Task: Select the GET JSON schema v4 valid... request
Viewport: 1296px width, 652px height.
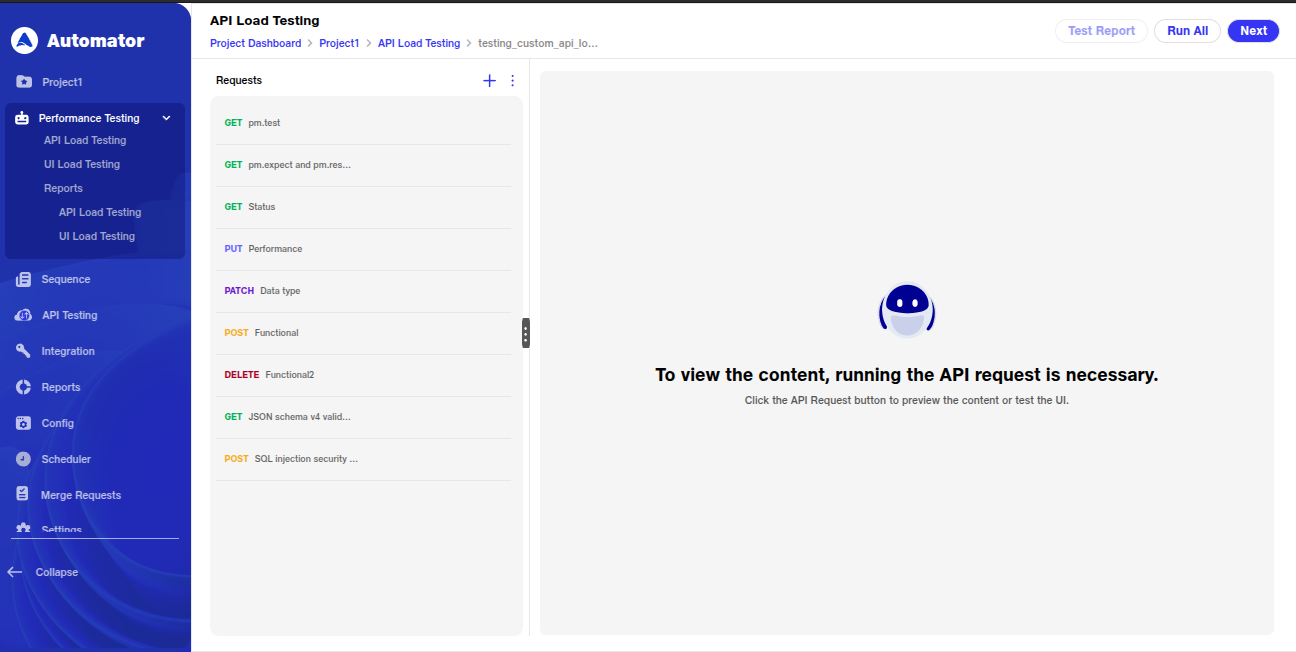Action: click(x=364, y=417)
